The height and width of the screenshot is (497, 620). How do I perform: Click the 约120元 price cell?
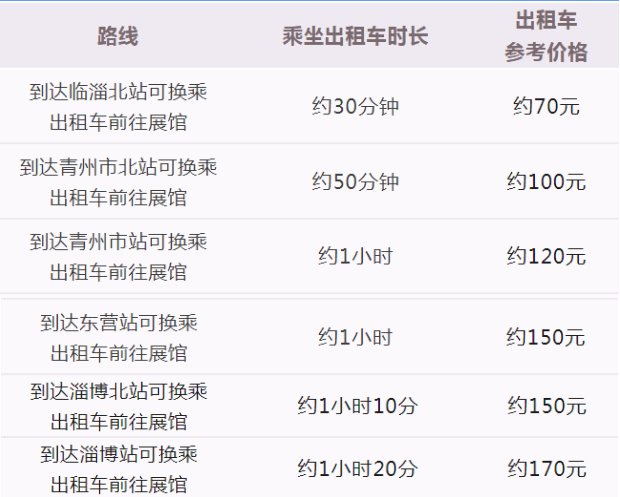[x=546, y=256]
